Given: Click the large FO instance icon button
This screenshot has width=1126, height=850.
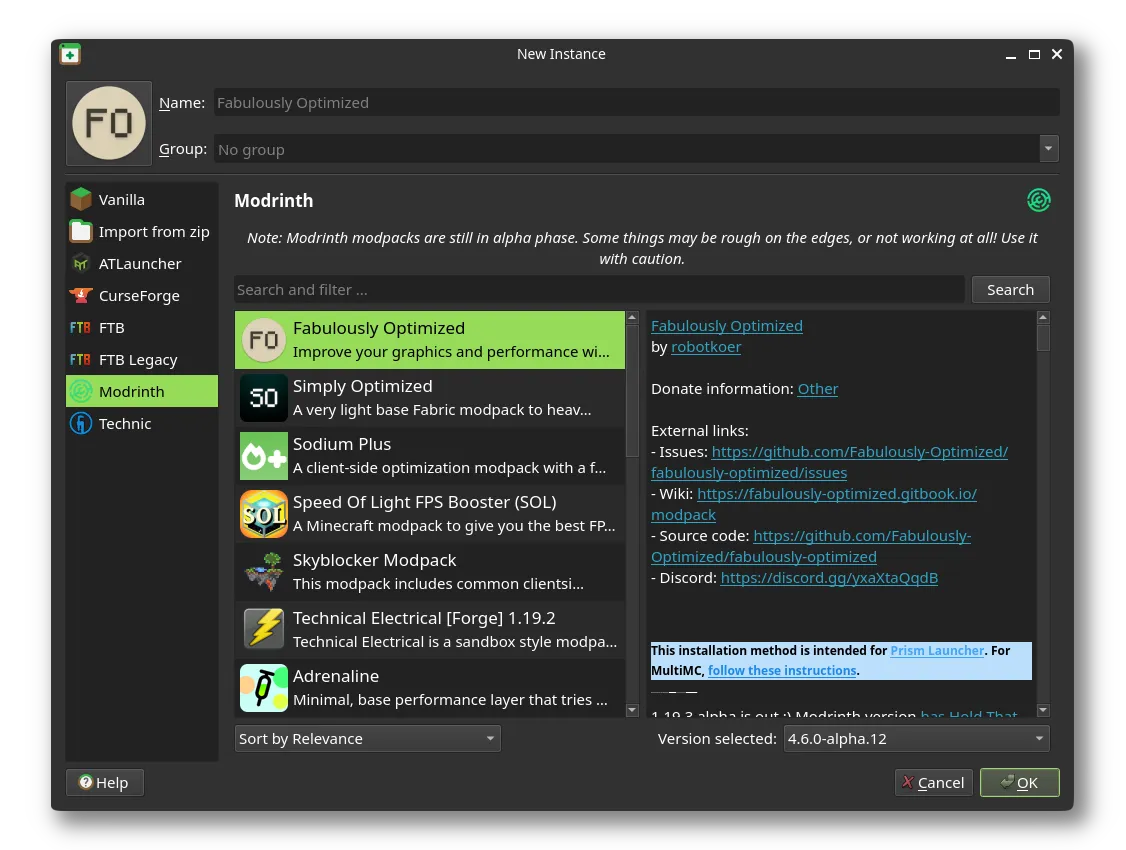Looking at the screenshot, I should [x=109, y=123].
